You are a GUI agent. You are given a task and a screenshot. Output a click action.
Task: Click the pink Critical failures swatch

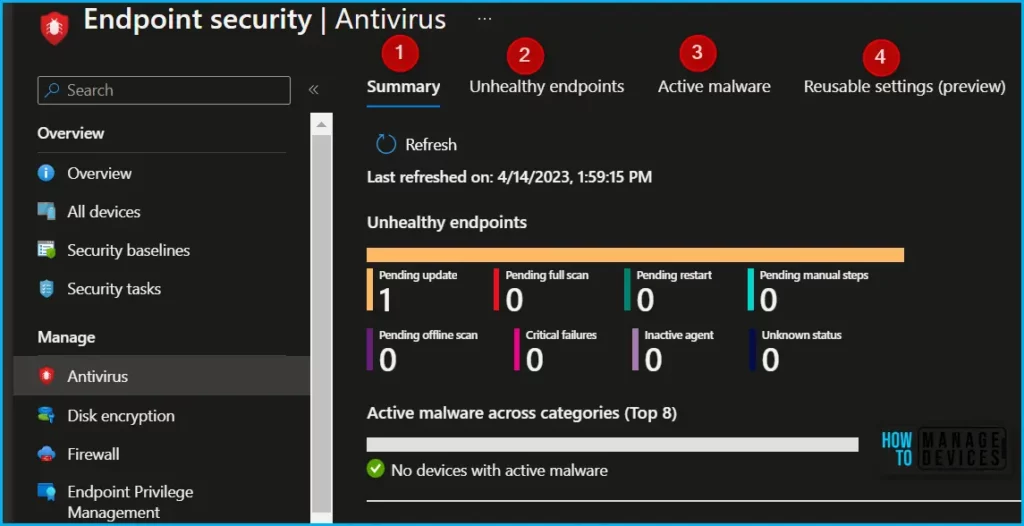coord(517,349)
